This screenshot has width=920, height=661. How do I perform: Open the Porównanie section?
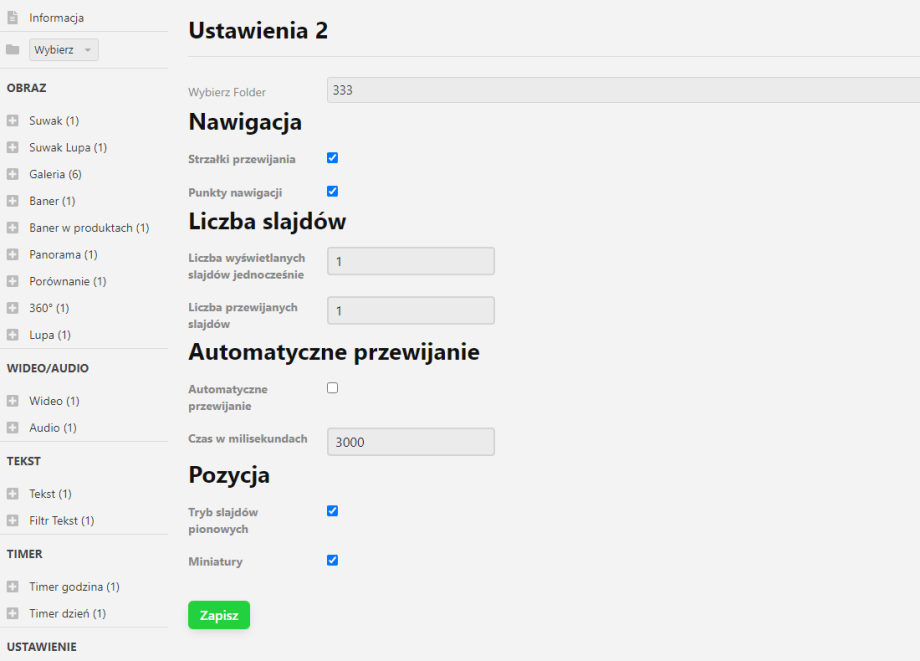click(x=66, y=281)
